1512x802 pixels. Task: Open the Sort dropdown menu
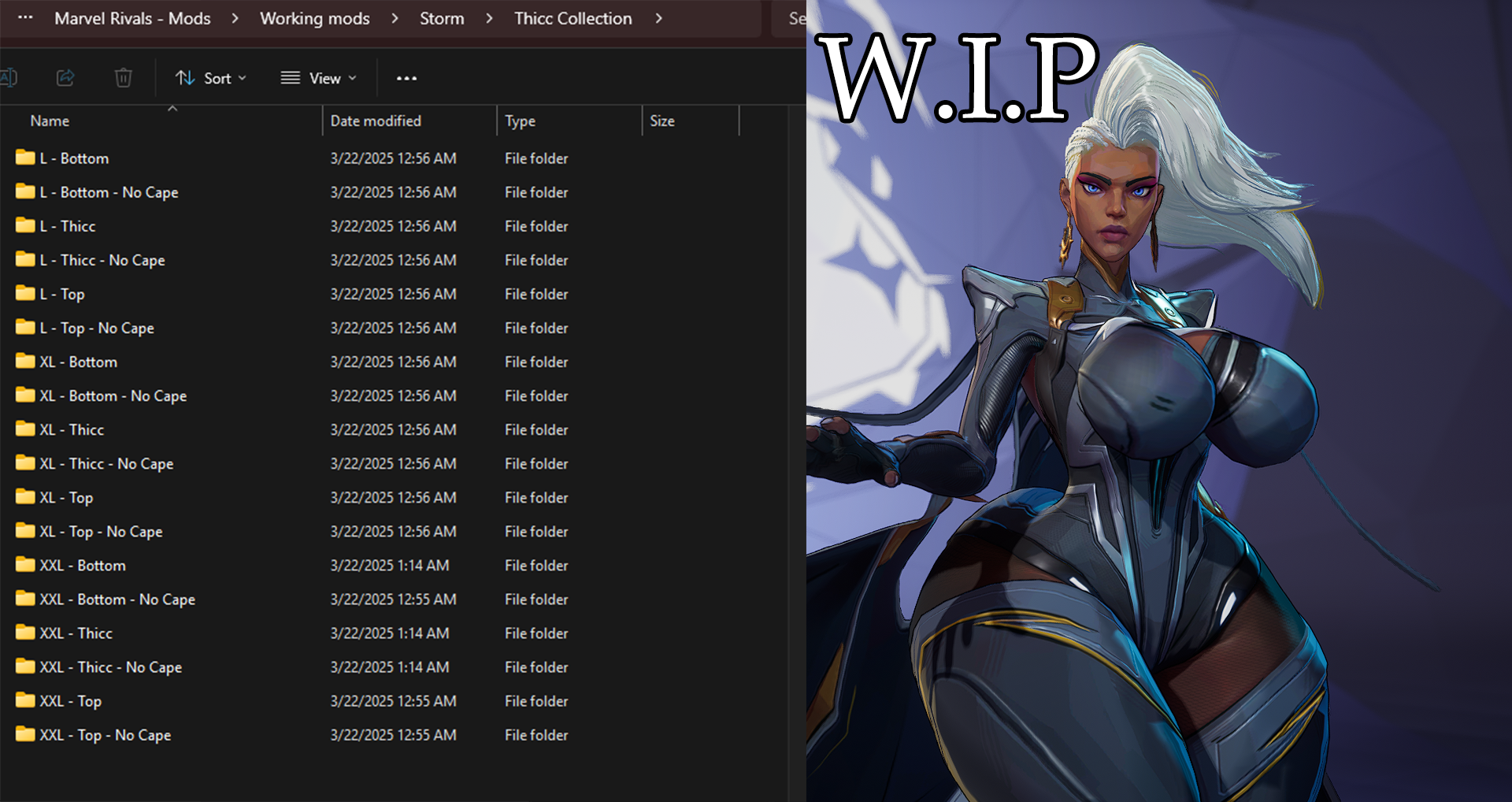tap(210, 78)
